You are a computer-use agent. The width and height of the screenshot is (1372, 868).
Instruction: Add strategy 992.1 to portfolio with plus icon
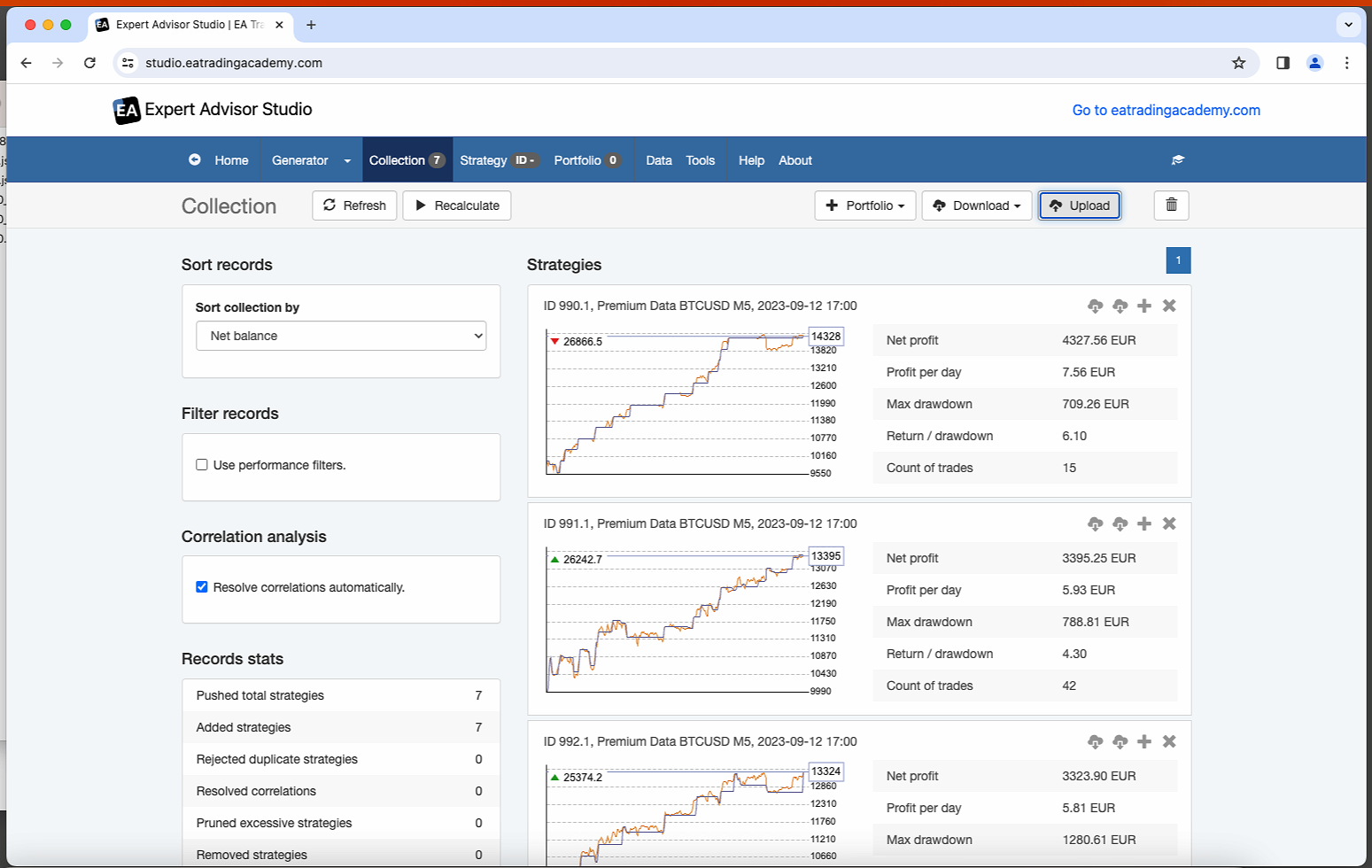click(1144, 741)
